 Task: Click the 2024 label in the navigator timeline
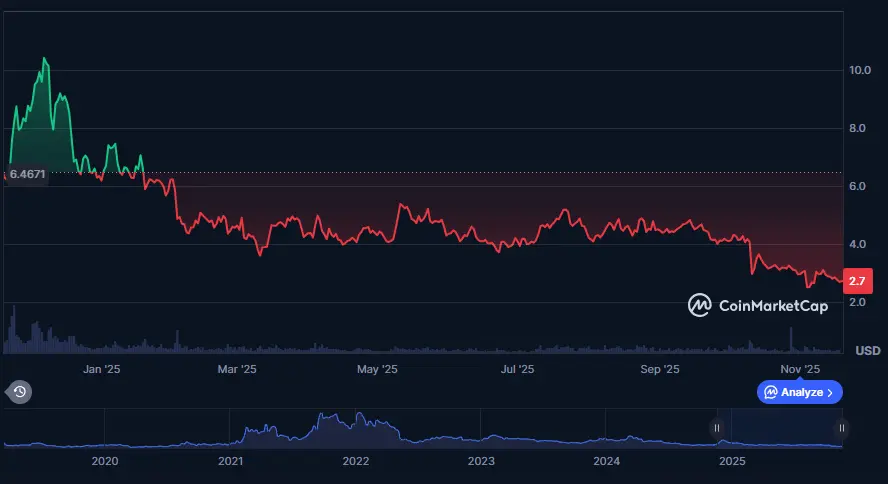607,461
